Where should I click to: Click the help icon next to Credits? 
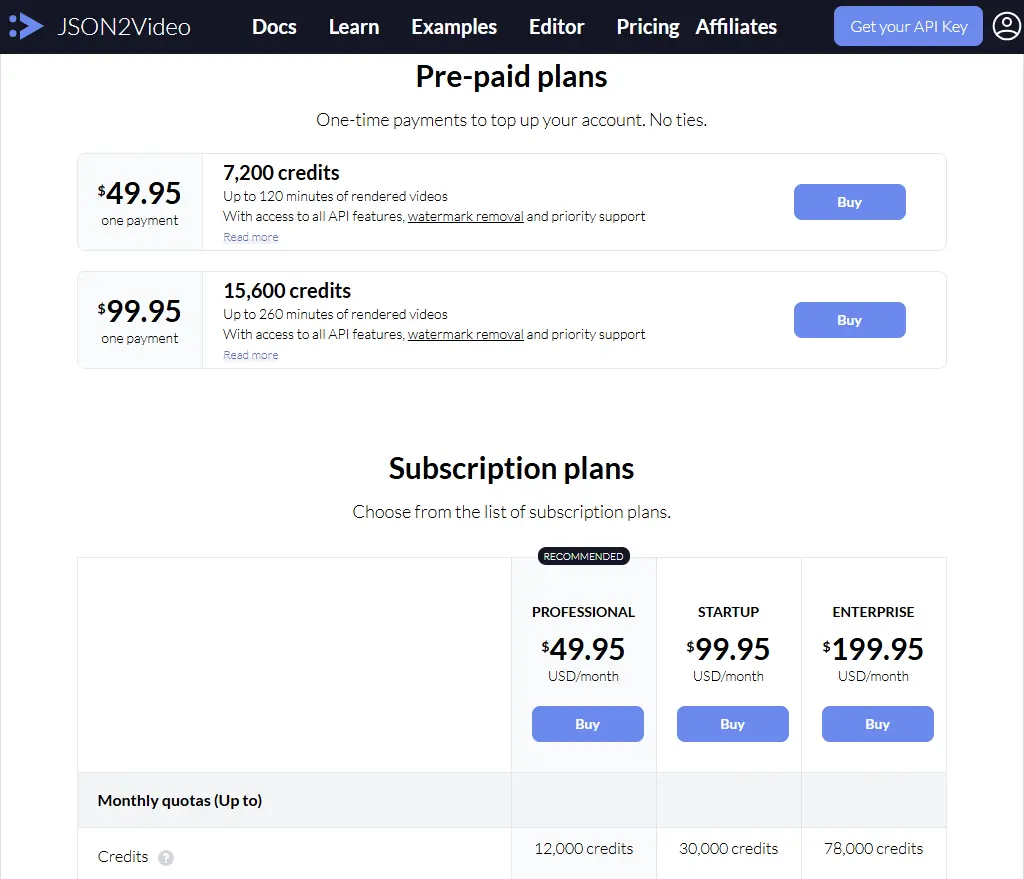point(165,857)
